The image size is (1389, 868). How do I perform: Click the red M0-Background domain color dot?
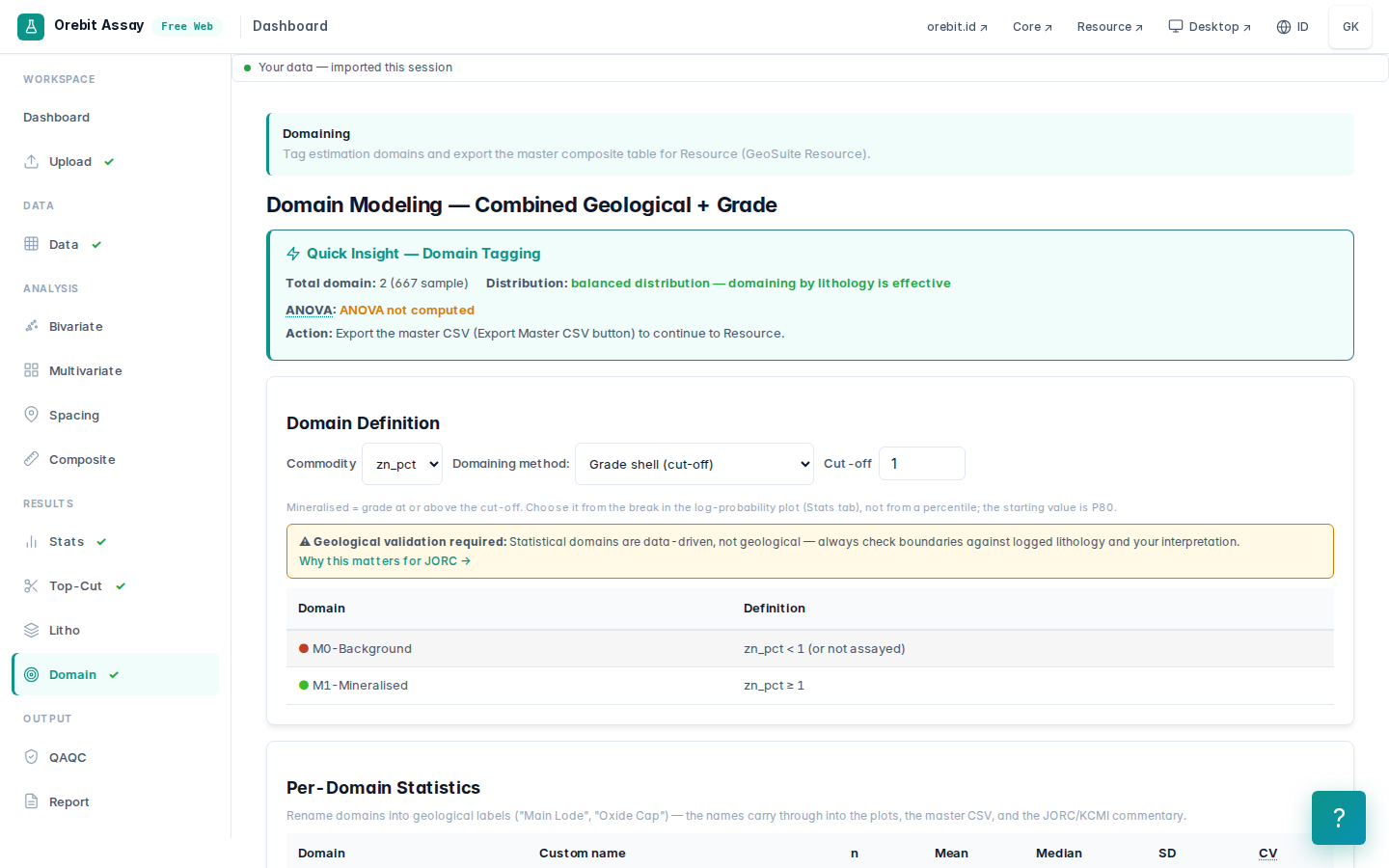304,649
